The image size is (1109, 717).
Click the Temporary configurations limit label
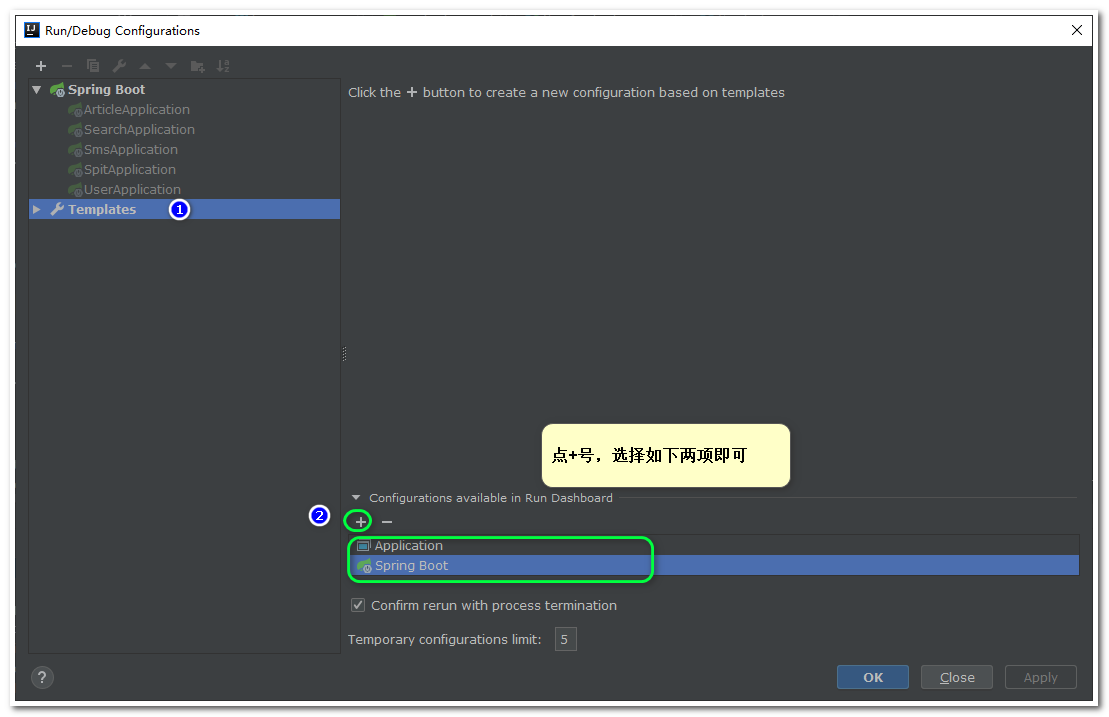tap(444, 639)
